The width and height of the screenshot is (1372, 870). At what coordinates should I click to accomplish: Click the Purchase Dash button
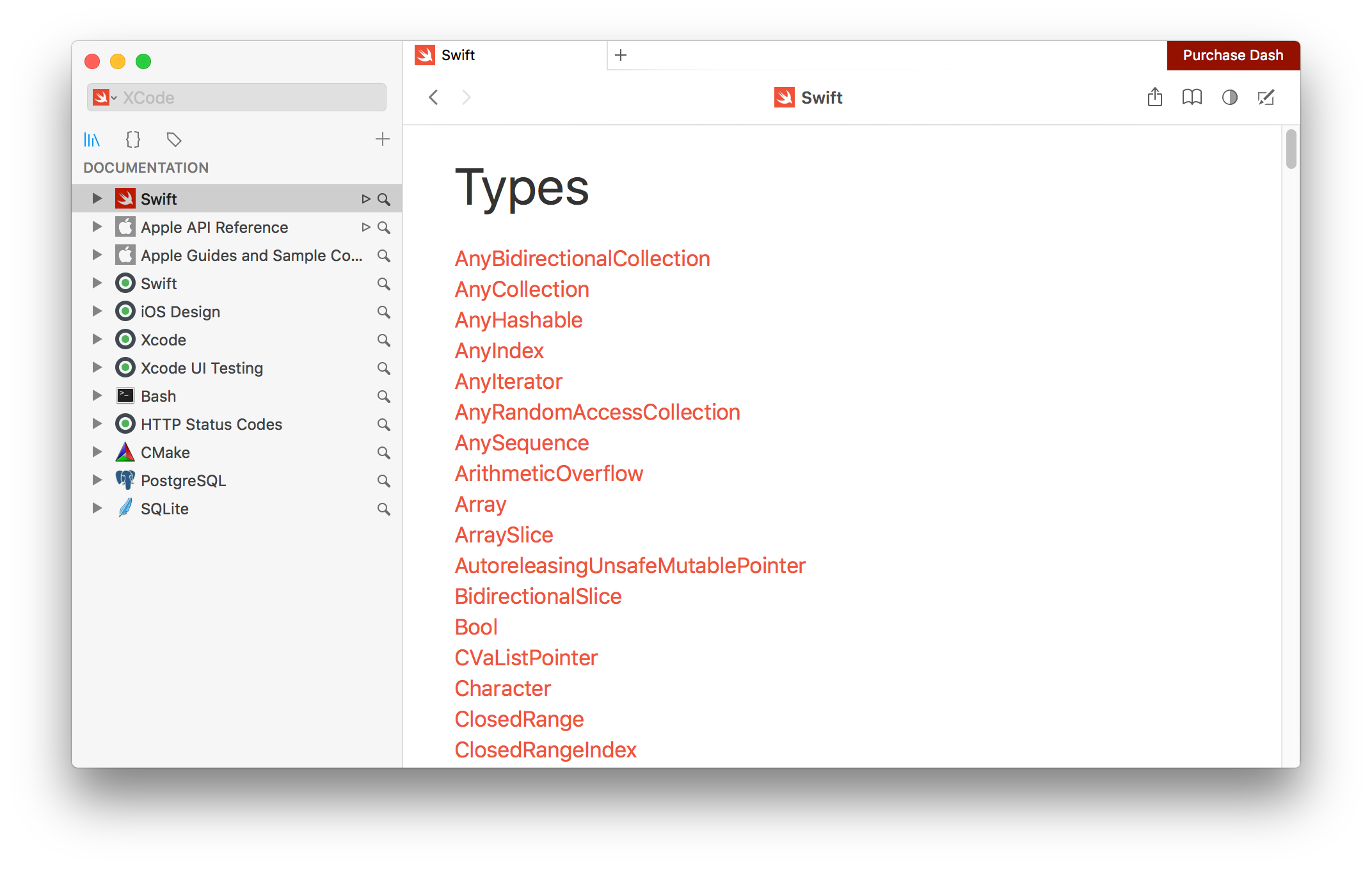[1232, 55]
